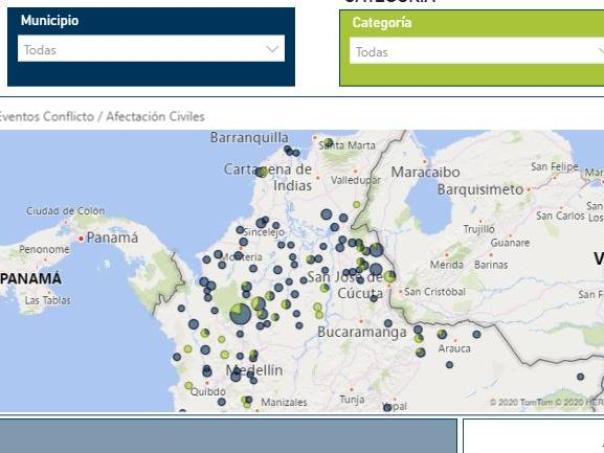604x453 pixels.
Task: Click the San Cristóbal city marker
Action: [x=403, y=292]
